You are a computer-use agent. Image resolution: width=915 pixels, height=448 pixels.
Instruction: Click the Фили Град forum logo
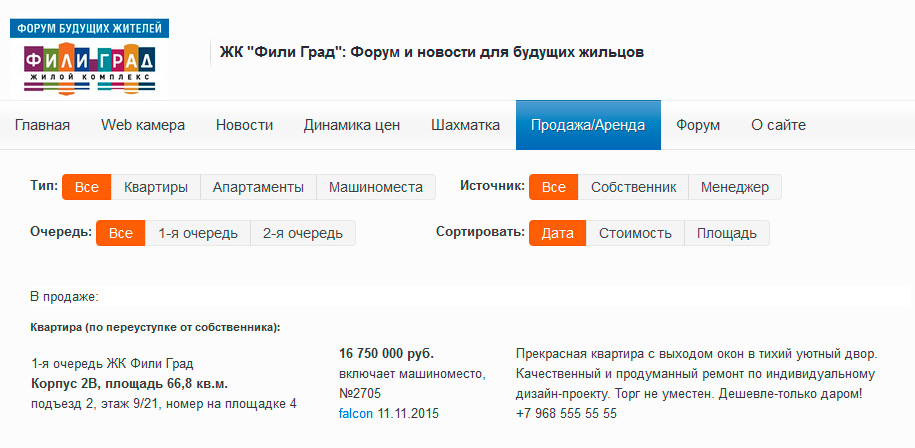[90, 56]
